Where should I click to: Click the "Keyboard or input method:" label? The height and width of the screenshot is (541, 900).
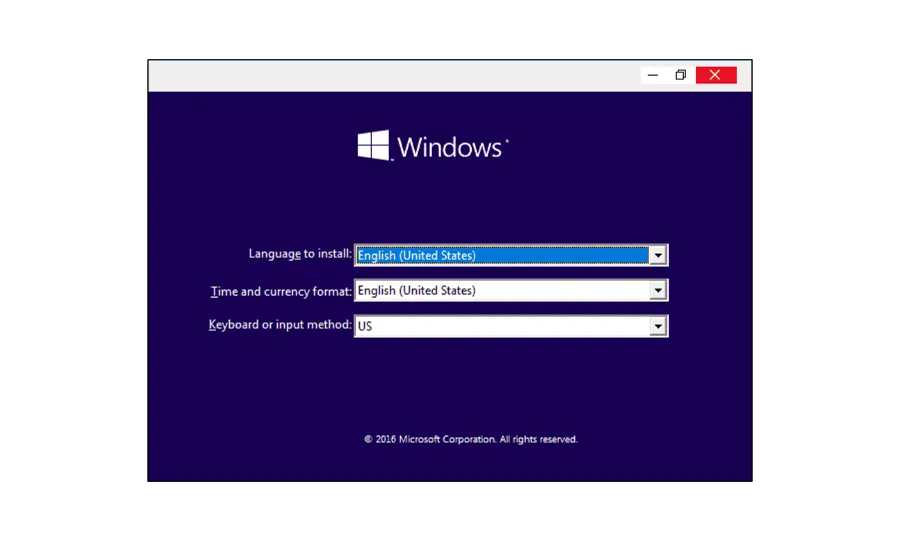(280, 325)
